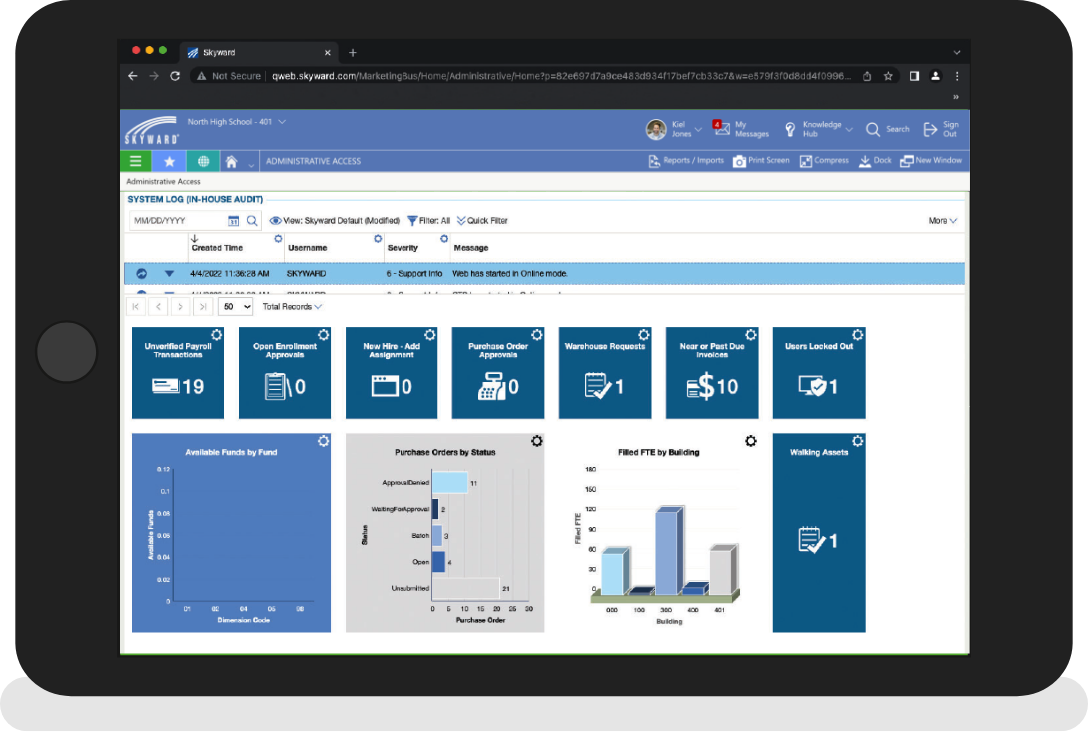Open the calendar date picker icon

point(233,221)
